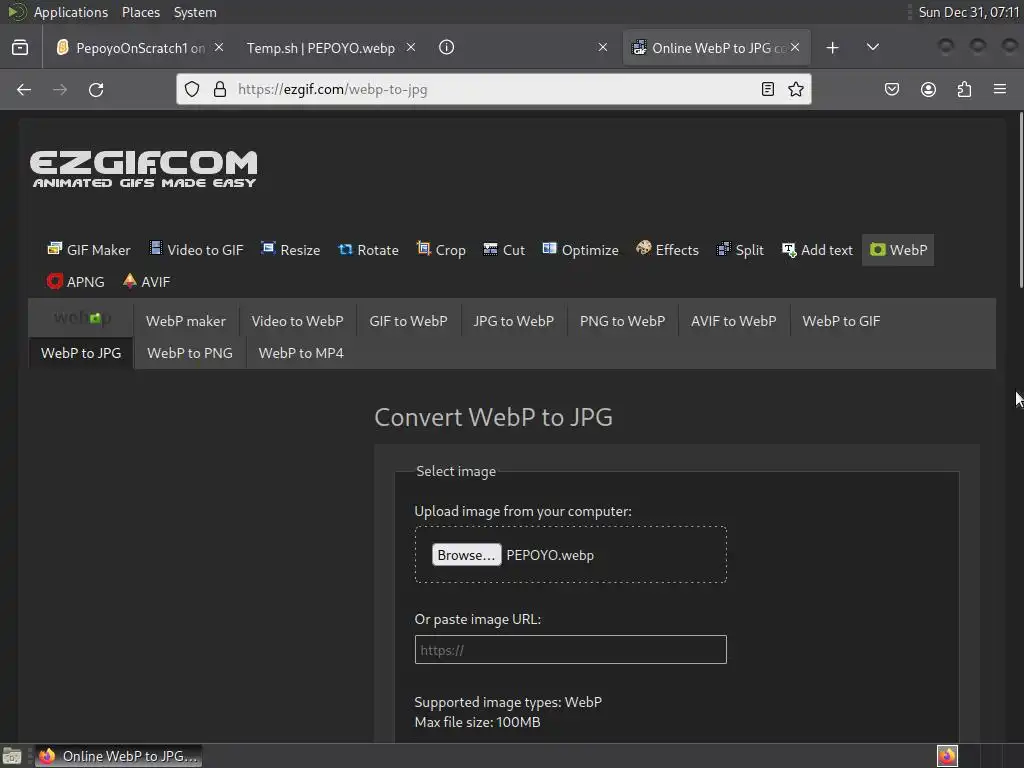Open the GIF Maker tool

pyautogui.click(x=89, y=250)
